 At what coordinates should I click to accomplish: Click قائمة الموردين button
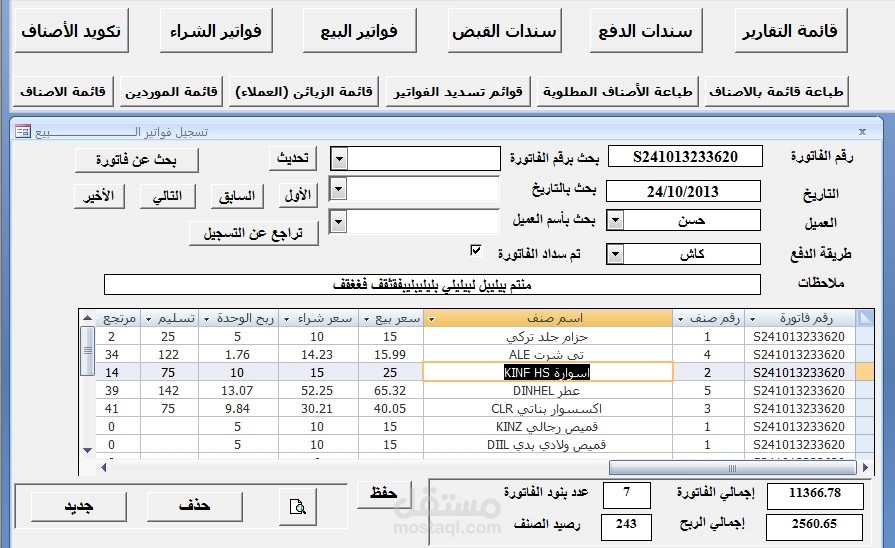pyautogui.click(x=171, y=91)
